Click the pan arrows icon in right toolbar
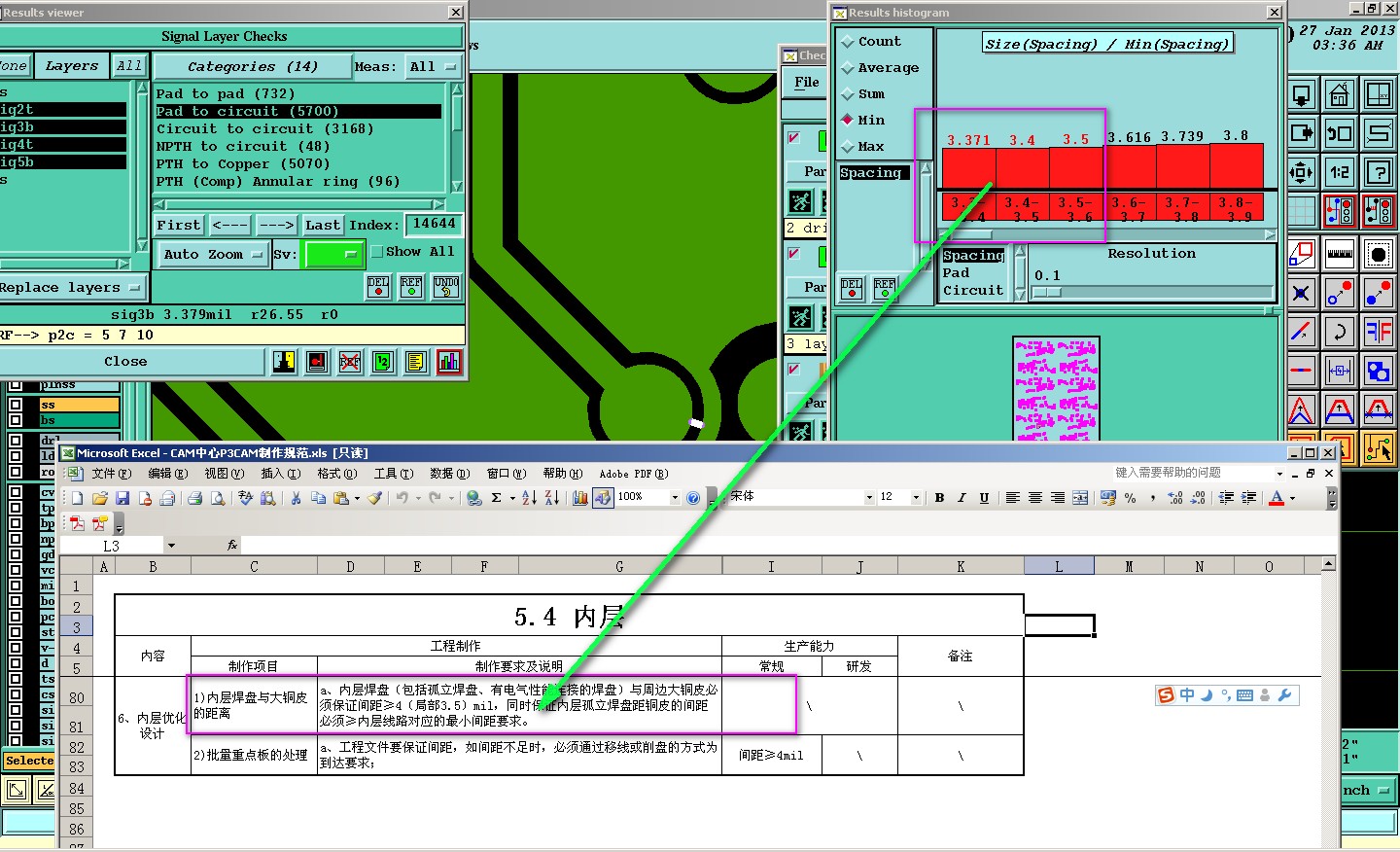Image resolution: width=1400 pixels, height=852 pixels. (1301, 172)
